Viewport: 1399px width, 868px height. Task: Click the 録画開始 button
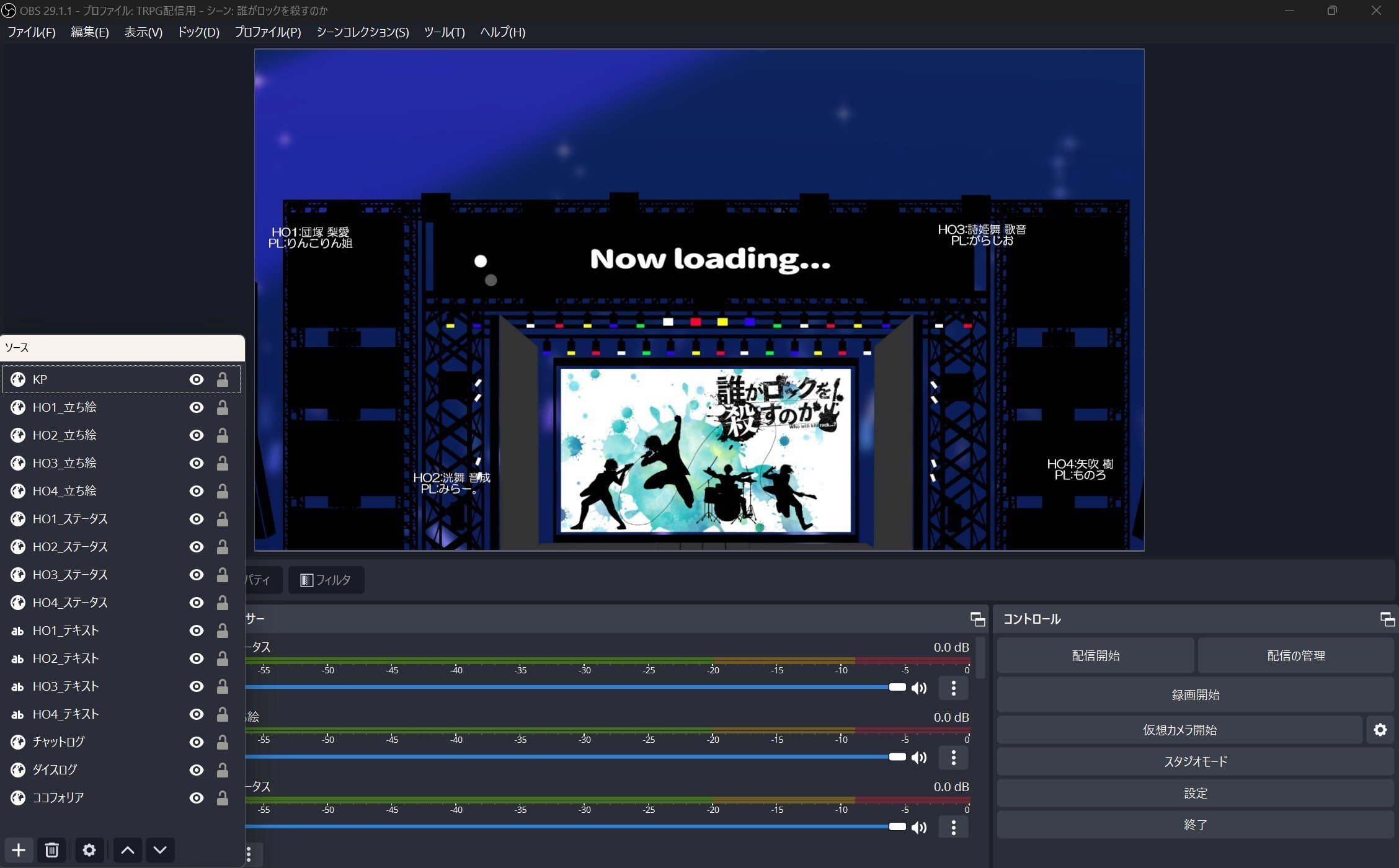coord(1195,694)
